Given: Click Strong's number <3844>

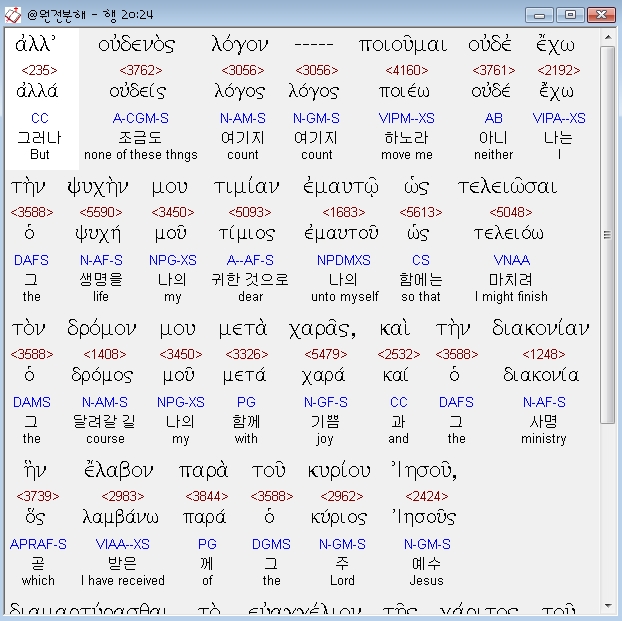Looking at the screenshot, I should 207,496.
